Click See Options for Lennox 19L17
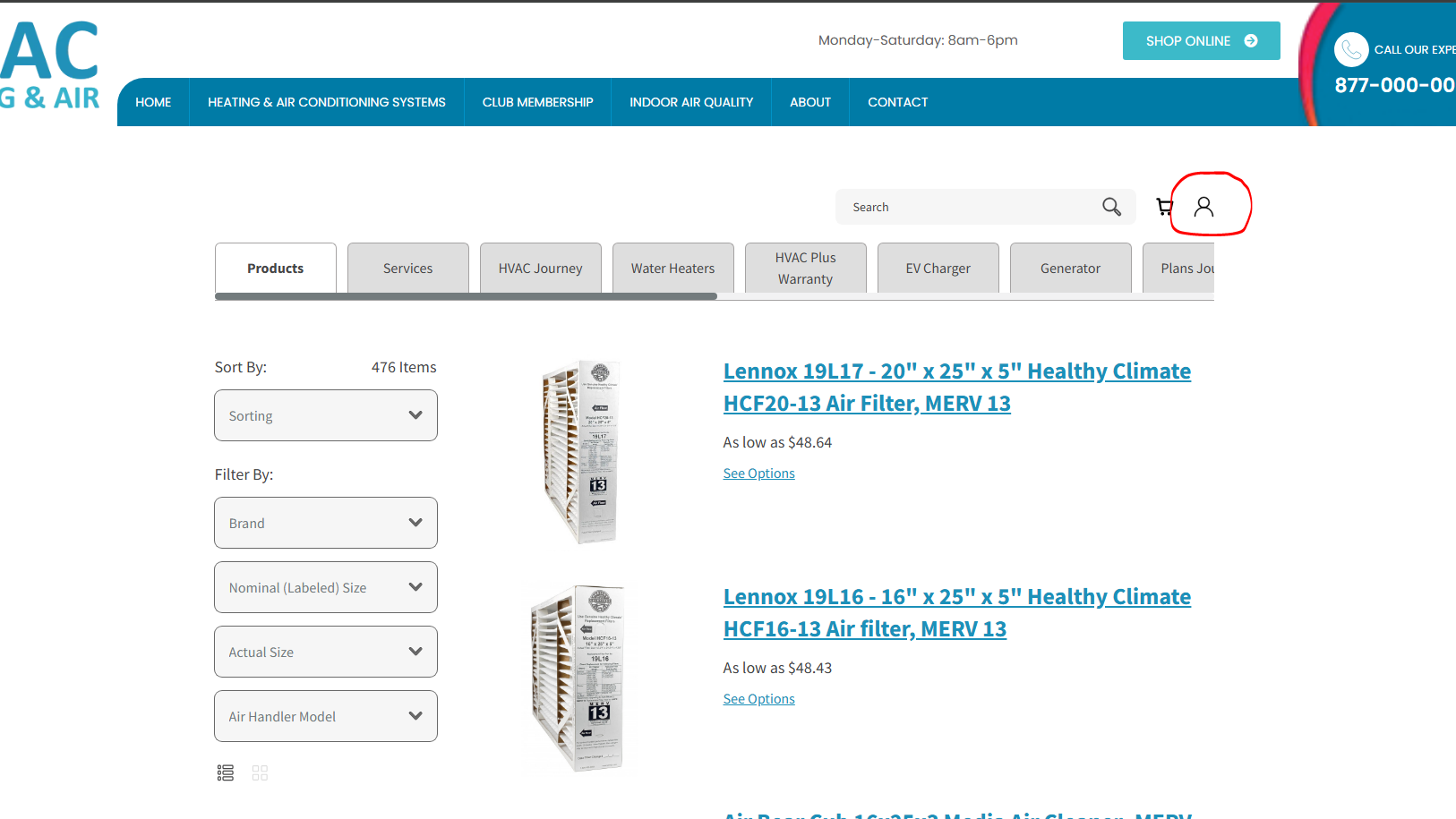The width and height of the screenshot is (1456, 819). coord(759,473)
